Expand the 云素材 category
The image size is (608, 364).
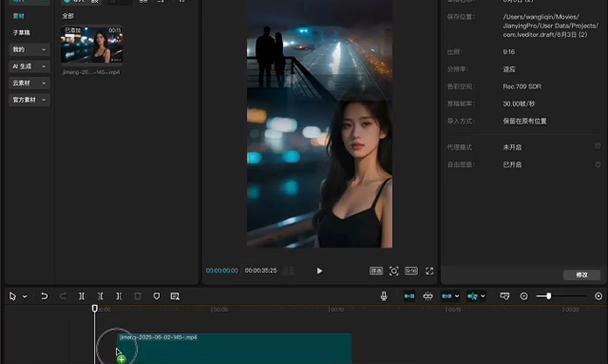point(29,83)
